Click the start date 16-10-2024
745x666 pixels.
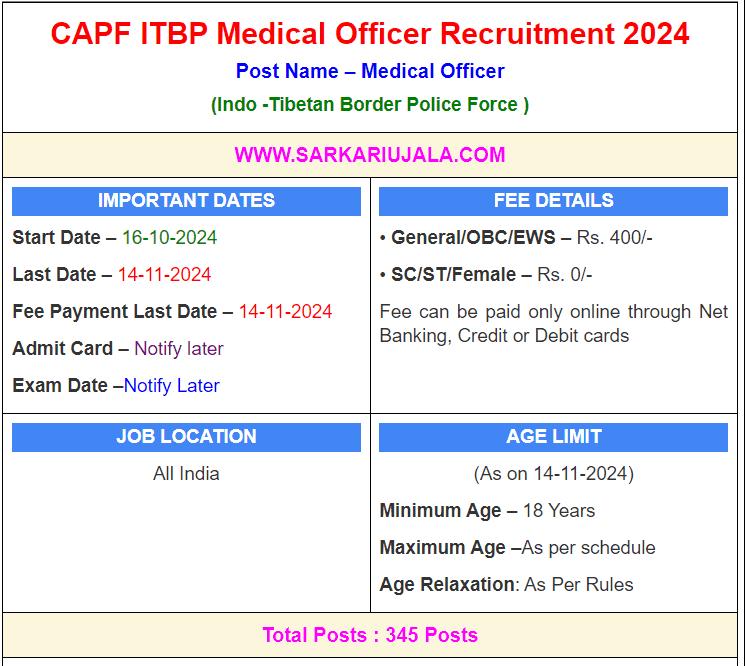point(169,238)
